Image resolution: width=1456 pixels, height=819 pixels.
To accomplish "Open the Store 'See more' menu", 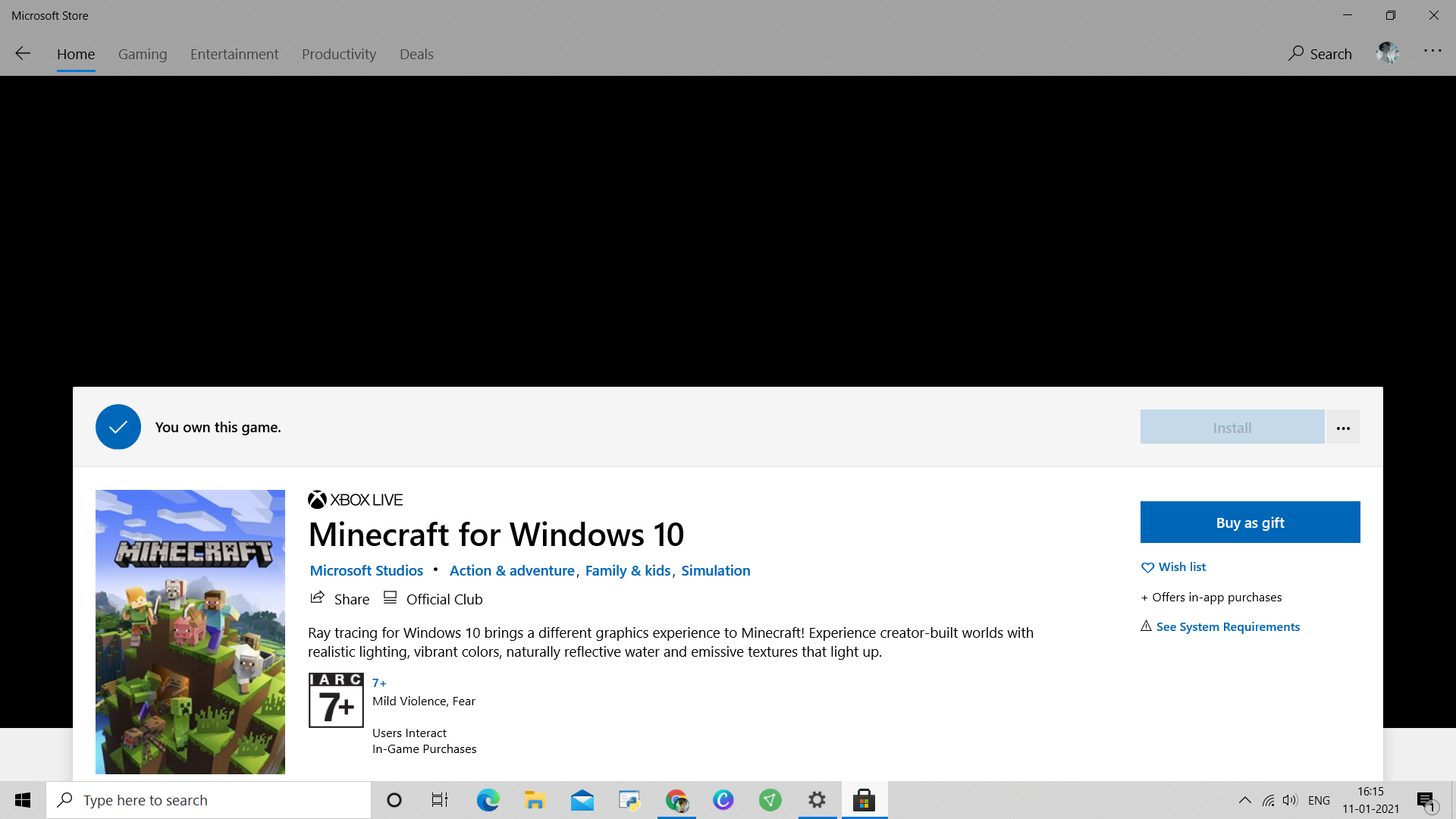I will 1432,51.
